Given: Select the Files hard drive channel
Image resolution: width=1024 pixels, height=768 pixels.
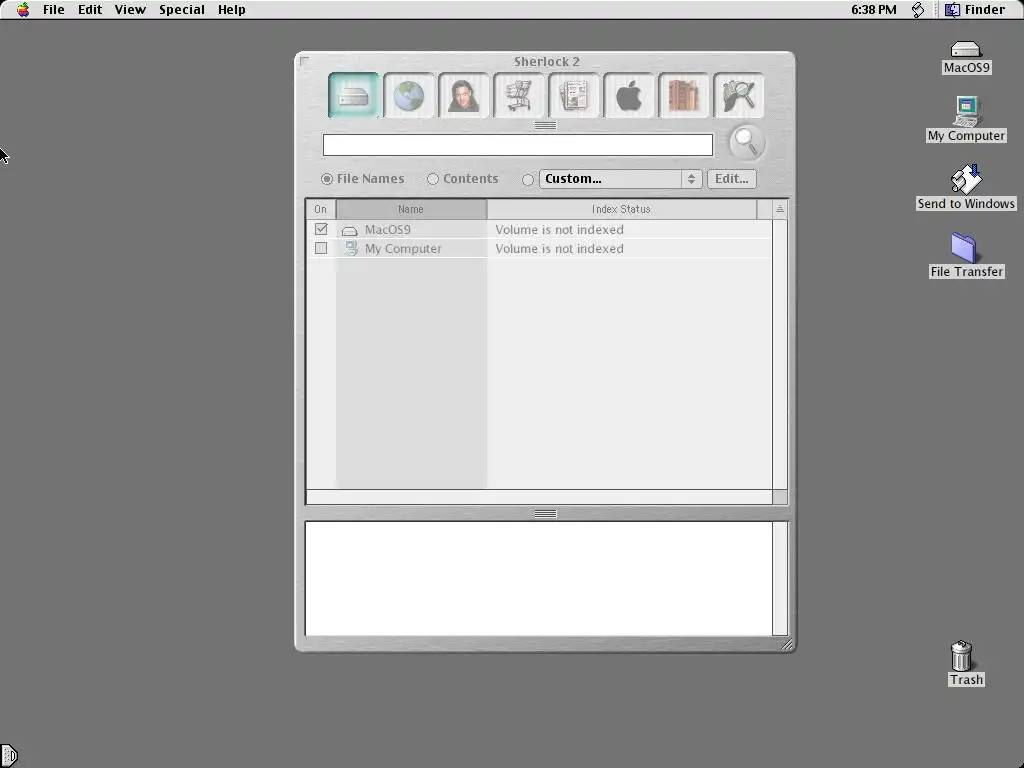Looking at the screenshot, I should pos(353,95).
